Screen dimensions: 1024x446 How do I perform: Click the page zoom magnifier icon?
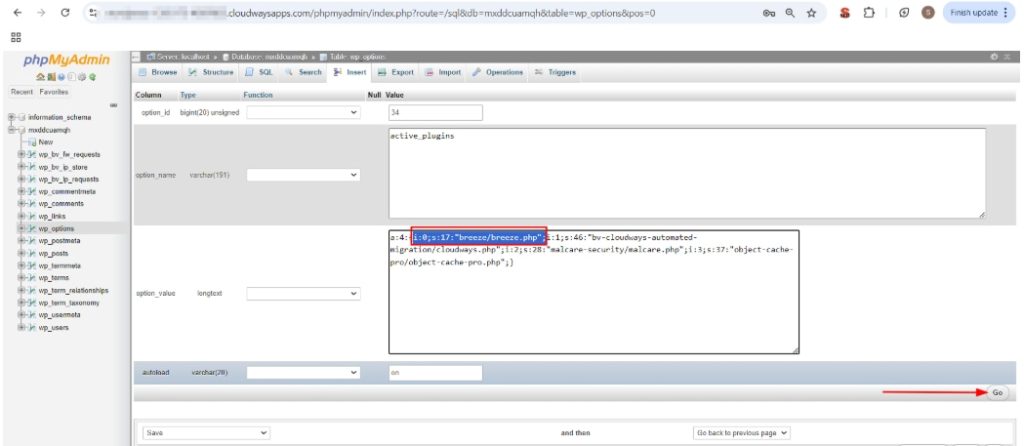point(788,13)
